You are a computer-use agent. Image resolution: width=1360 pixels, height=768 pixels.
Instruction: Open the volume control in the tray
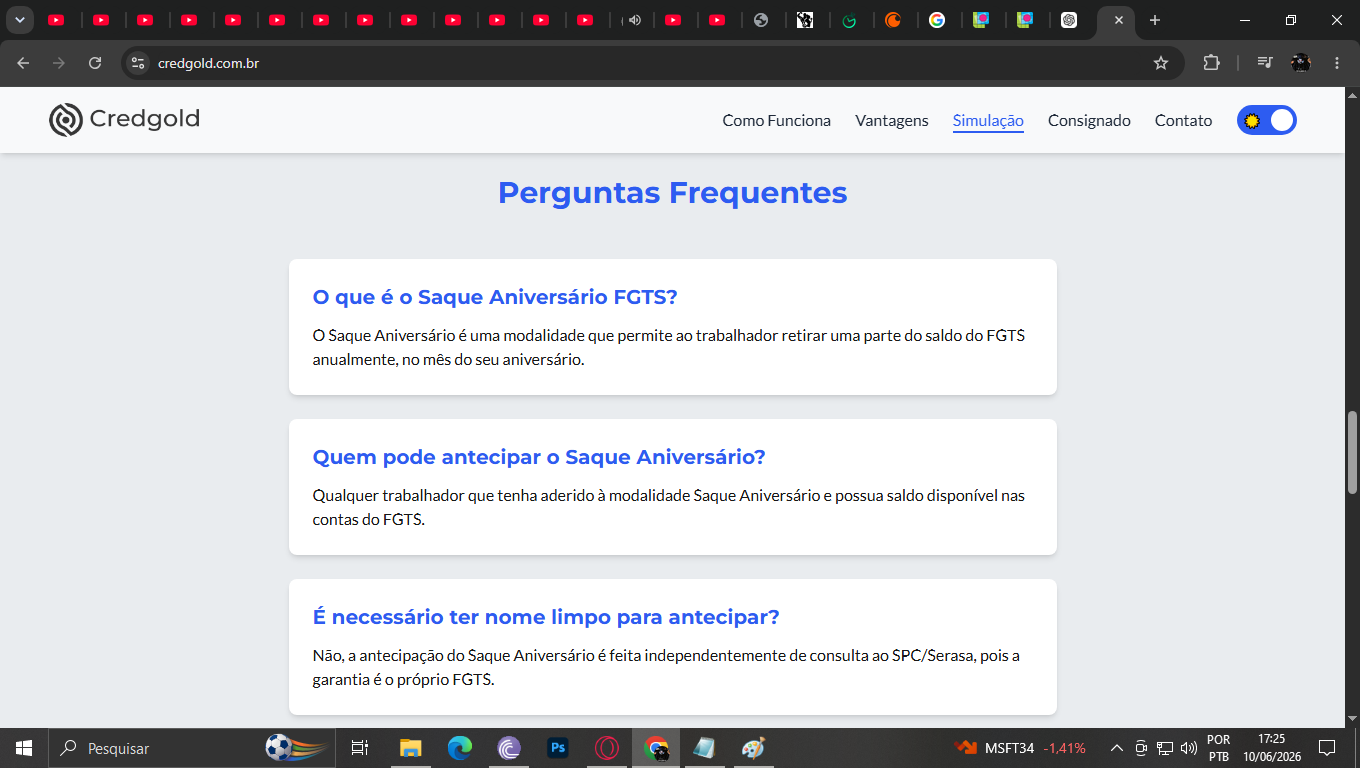pyautogui.click(x=1189, y=748)
